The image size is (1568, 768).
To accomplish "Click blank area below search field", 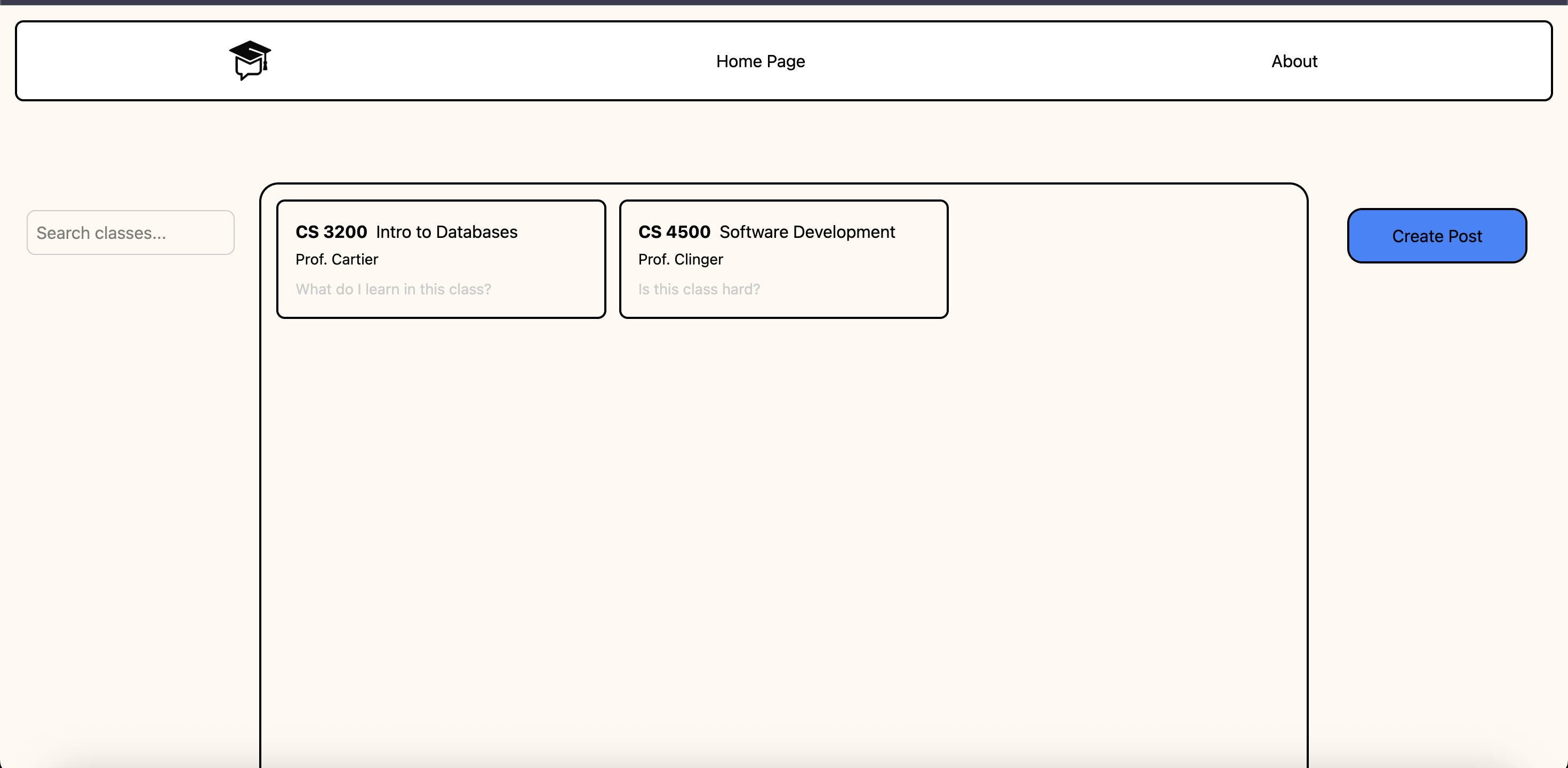I will click(x=130, y=426).
